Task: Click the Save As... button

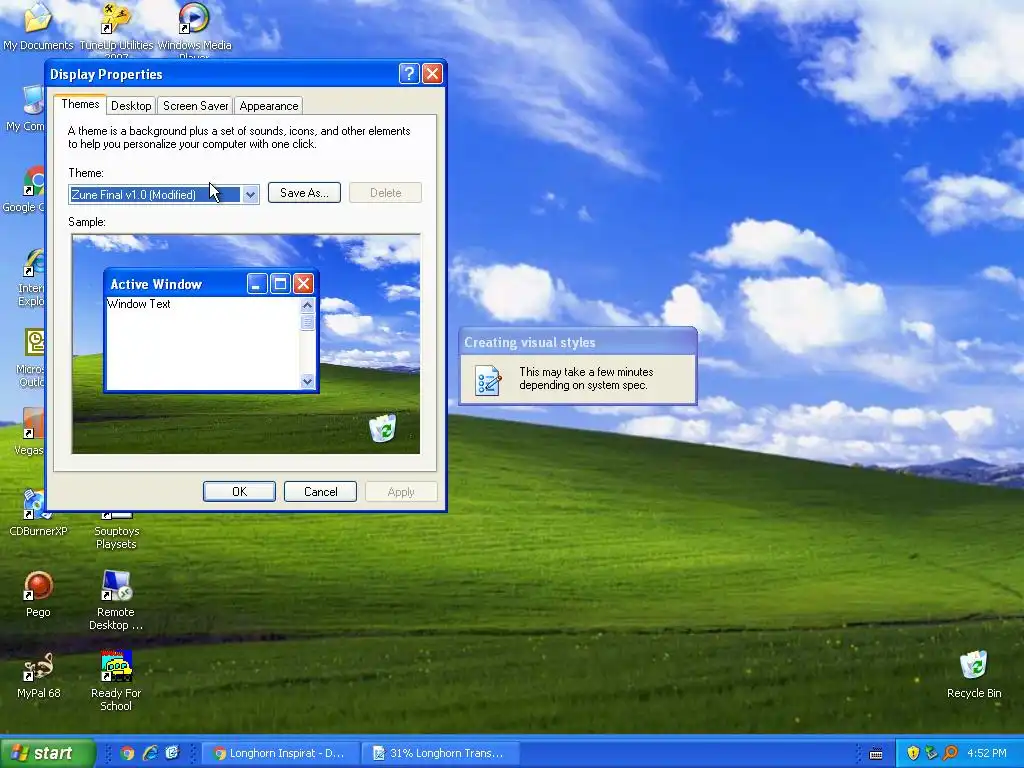Action: 304,193
